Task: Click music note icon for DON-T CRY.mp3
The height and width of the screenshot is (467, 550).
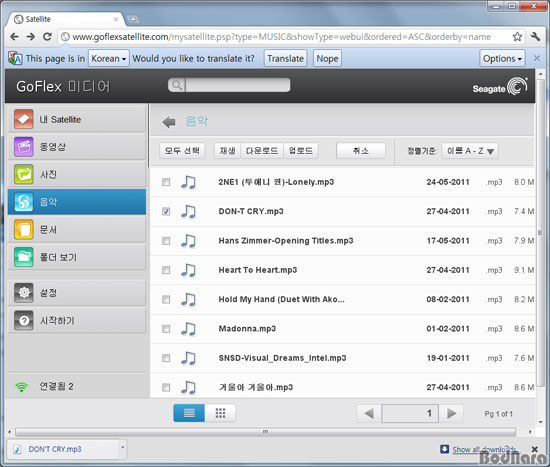Action: click(x=188, y=212)
